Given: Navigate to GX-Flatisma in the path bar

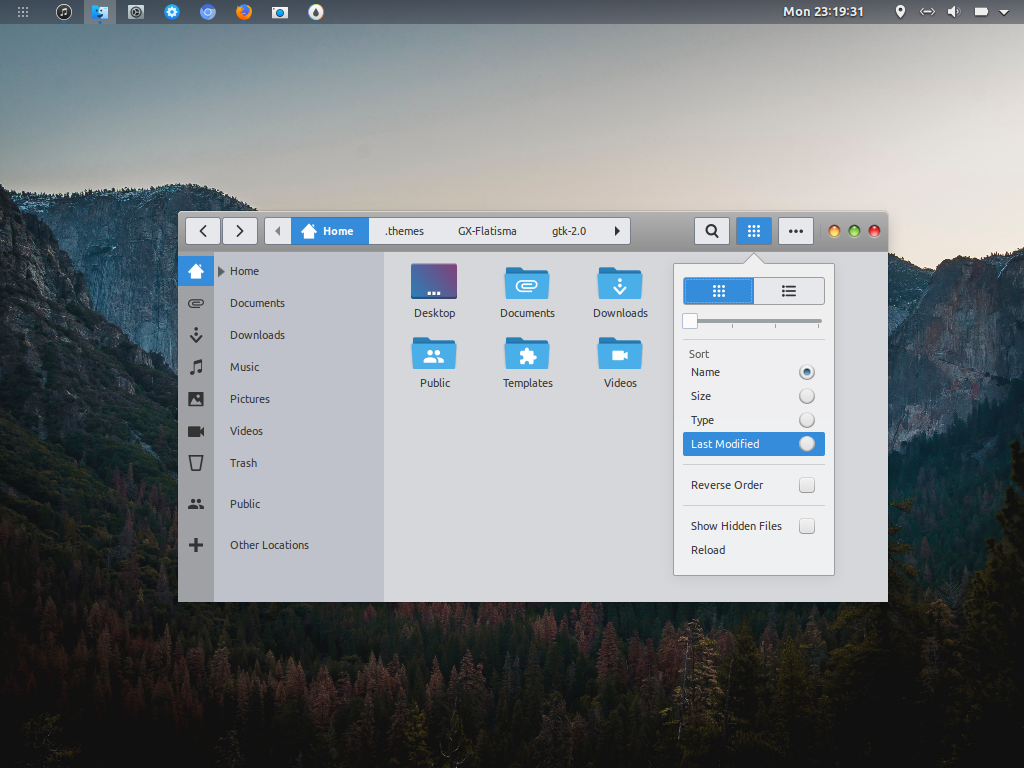Looking at the screenshot, I should pos(487,231).
